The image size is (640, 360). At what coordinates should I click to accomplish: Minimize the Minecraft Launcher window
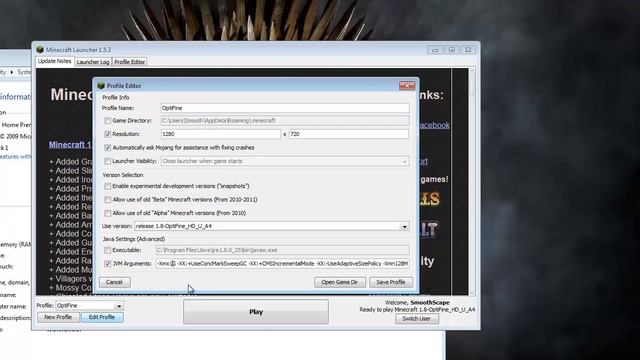[x=435, y=50]
